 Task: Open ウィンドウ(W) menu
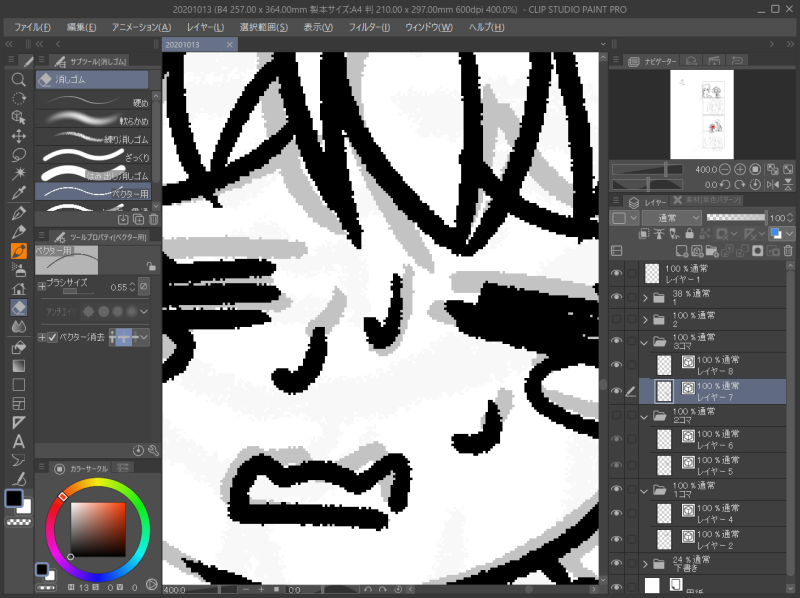429,27
